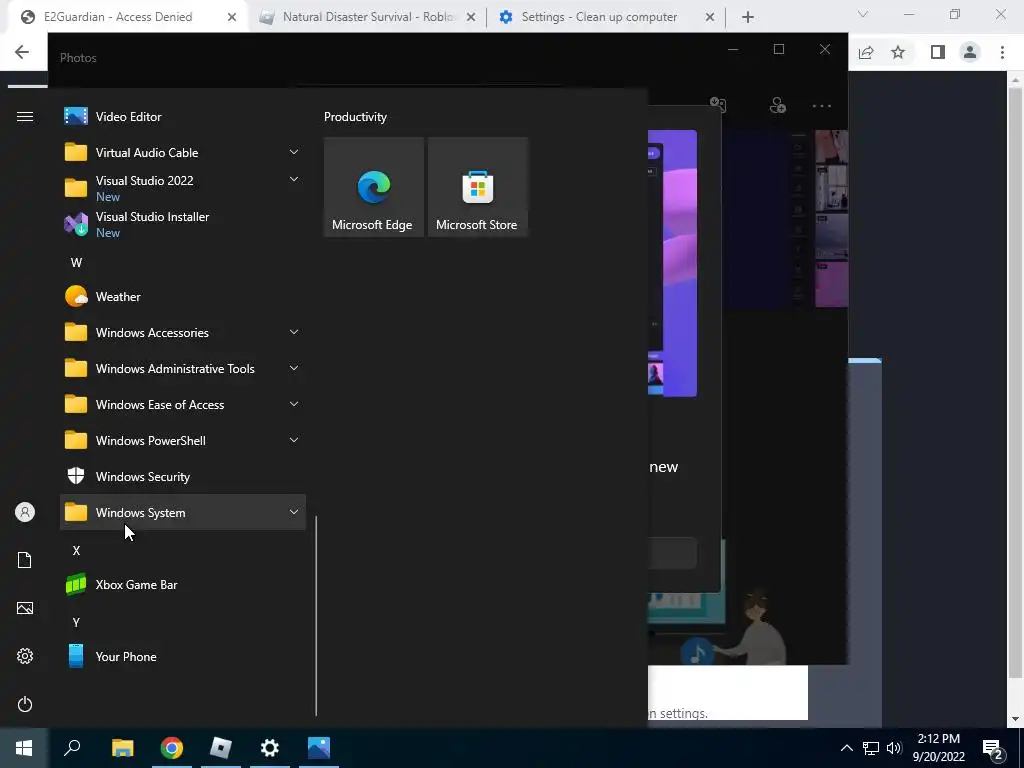1024x768 pixels.
Task: Switch to Settings app on the taskbar
Action: point(270,748)
